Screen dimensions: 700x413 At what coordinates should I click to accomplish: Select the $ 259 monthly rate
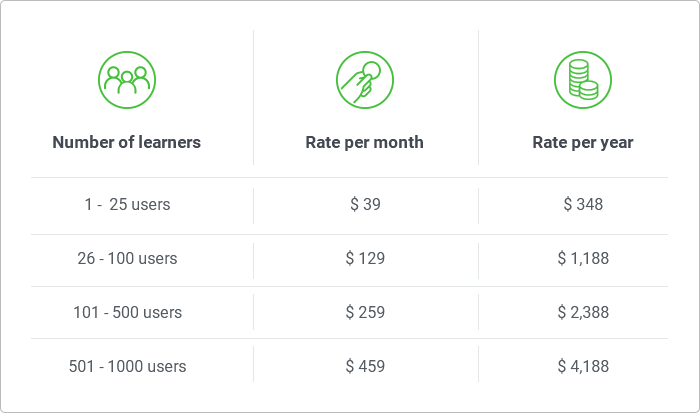[365, 313]
